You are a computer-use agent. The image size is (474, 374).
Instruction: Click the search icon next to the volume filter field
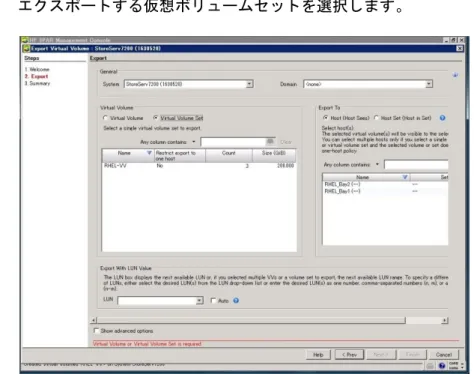tap(270, 142)
